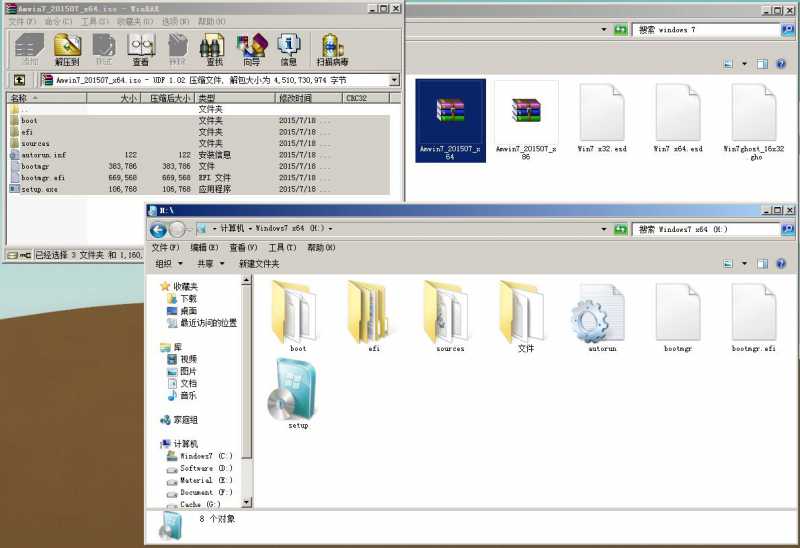Open the 音乐 (Music) library in the sidebar

(x=182, y=395)
